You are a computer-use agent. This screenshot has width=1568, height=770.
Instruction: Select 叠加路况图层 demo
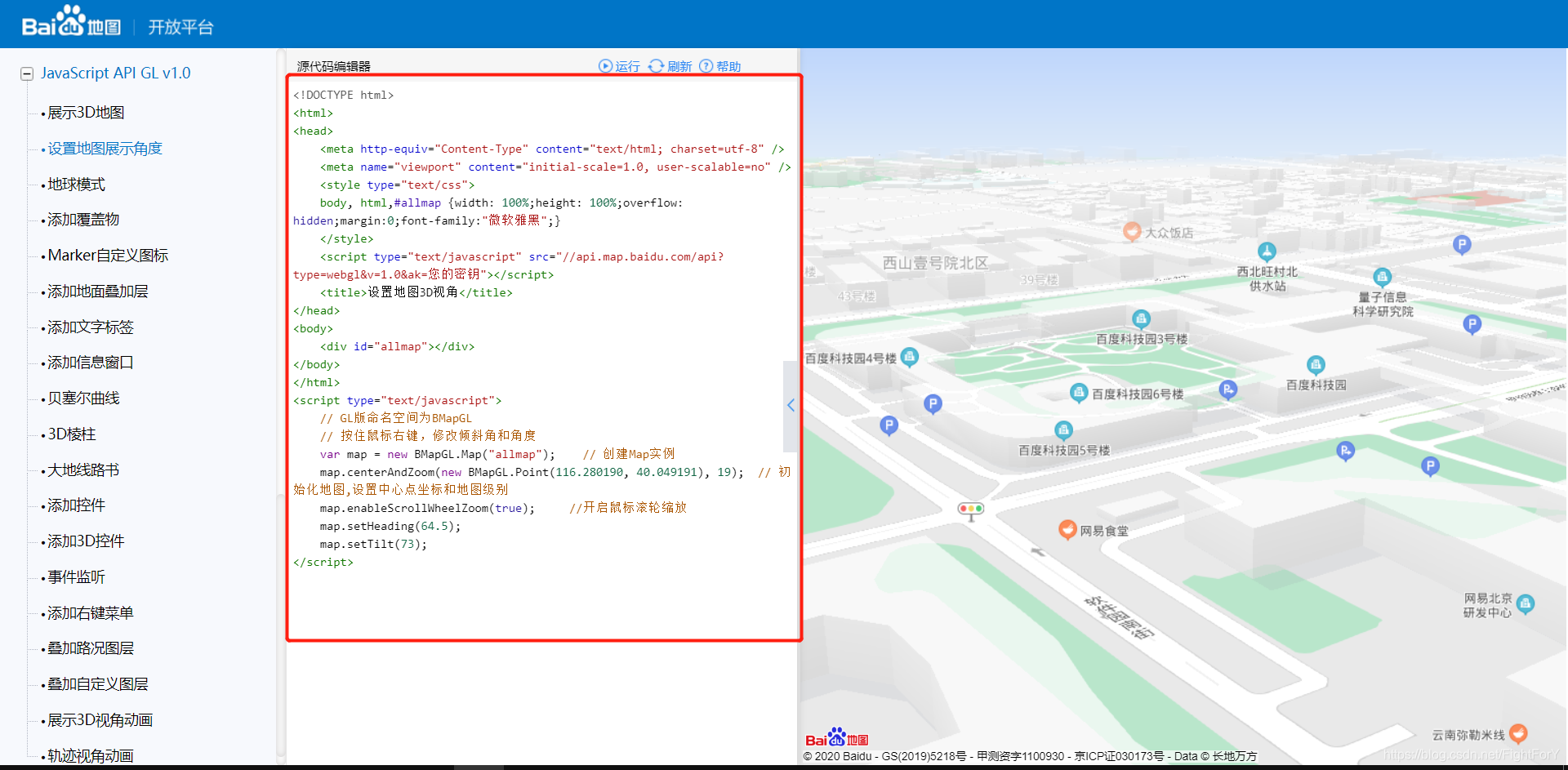[x=91, y=648]
